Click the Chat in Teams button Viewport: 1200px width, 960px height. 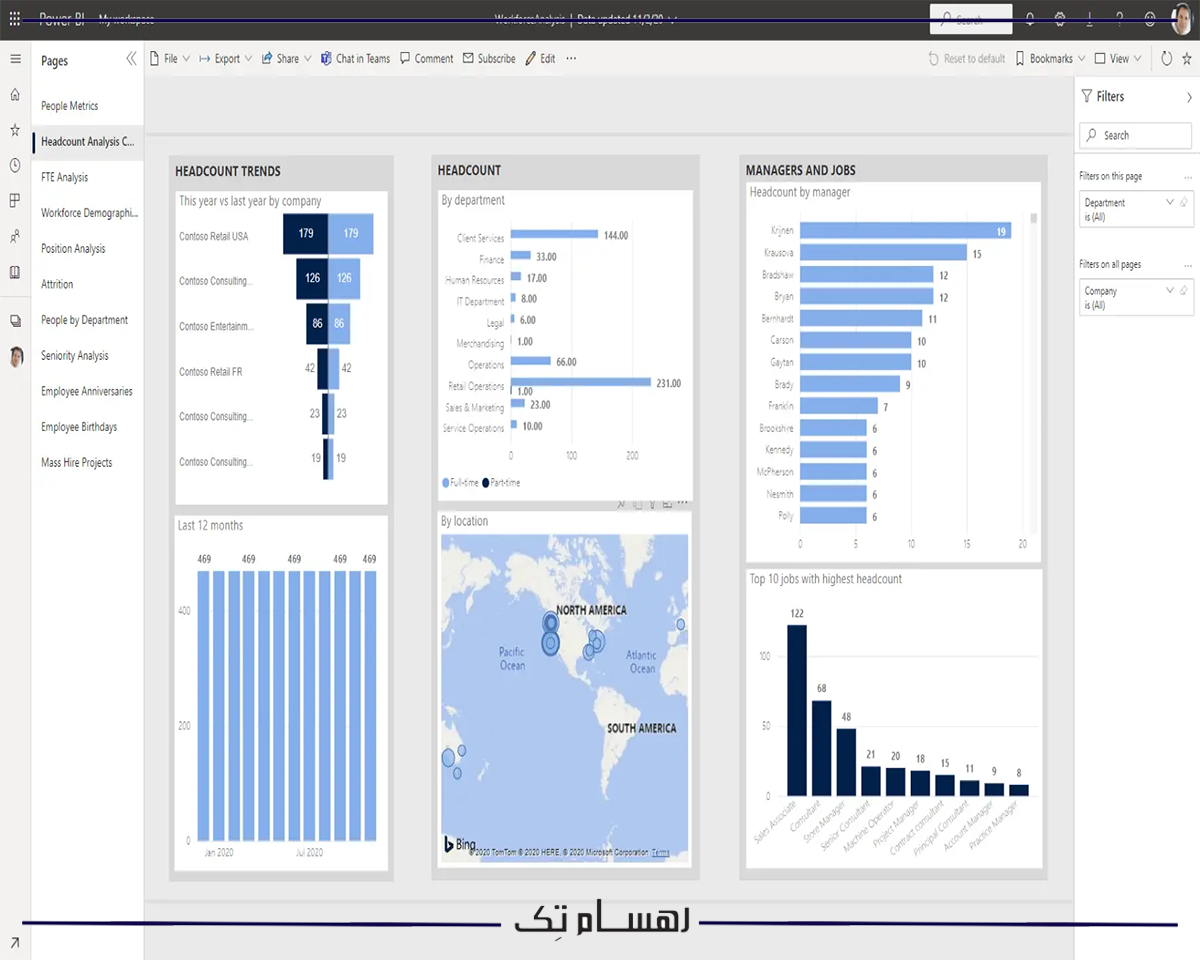point(355,59)
